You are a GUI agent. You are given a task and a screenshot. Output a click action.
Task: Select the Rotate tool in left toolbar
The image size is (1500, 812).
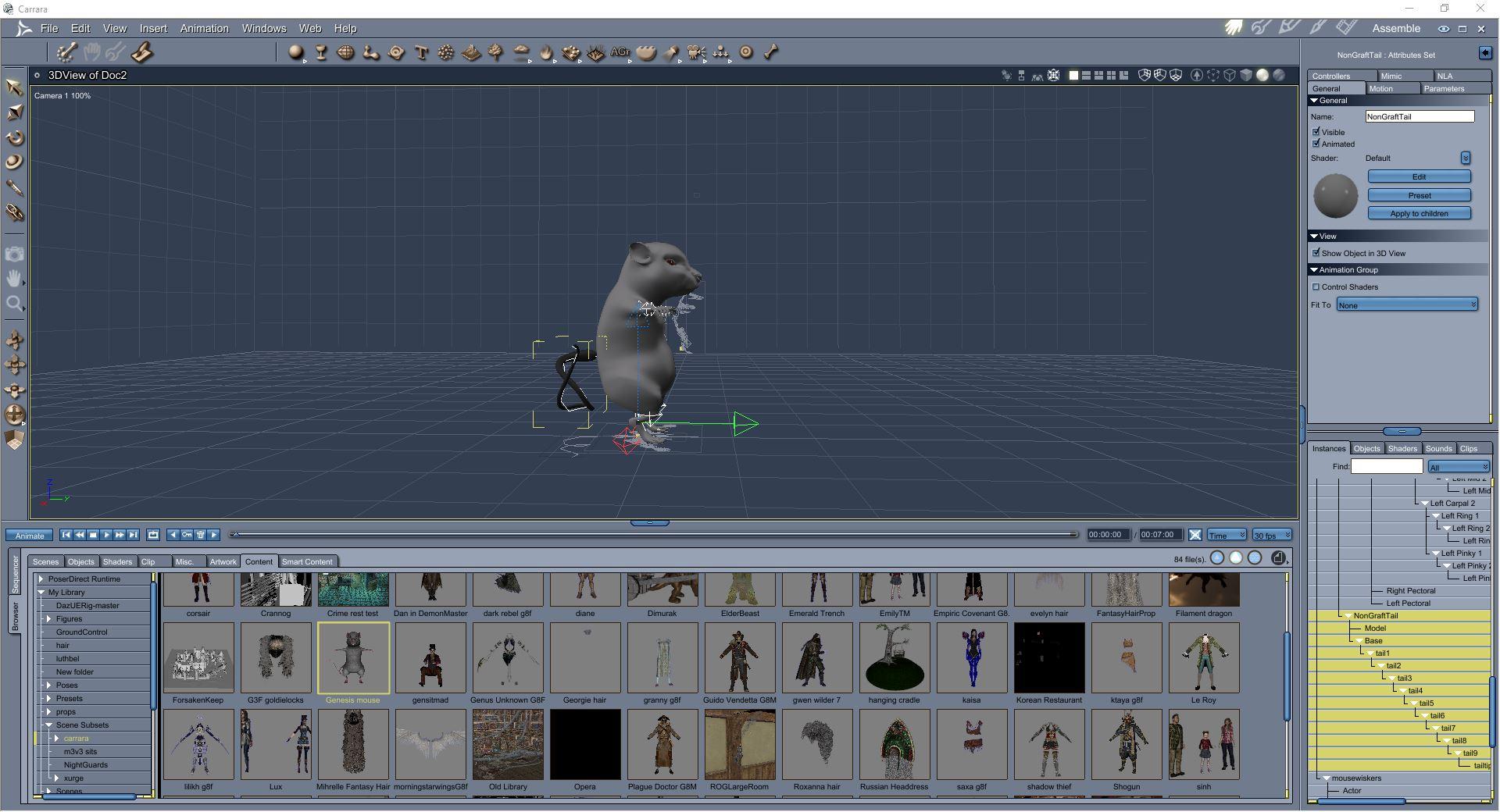pos(14,137)
